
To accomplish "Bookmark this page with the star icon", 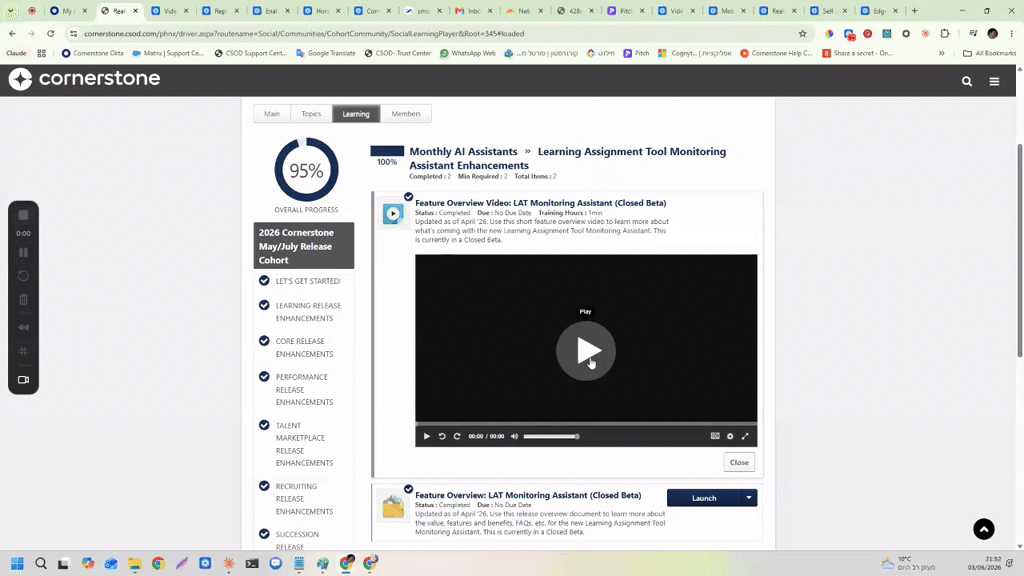I will click(803, 33).
